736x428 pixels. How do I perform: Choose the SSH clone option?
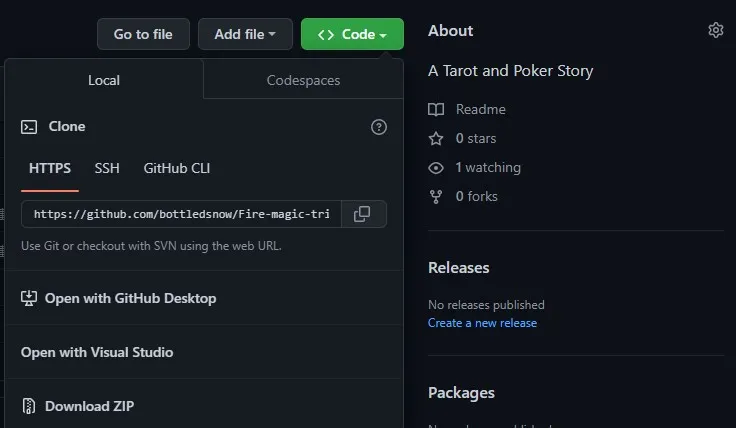coord(107,168)
